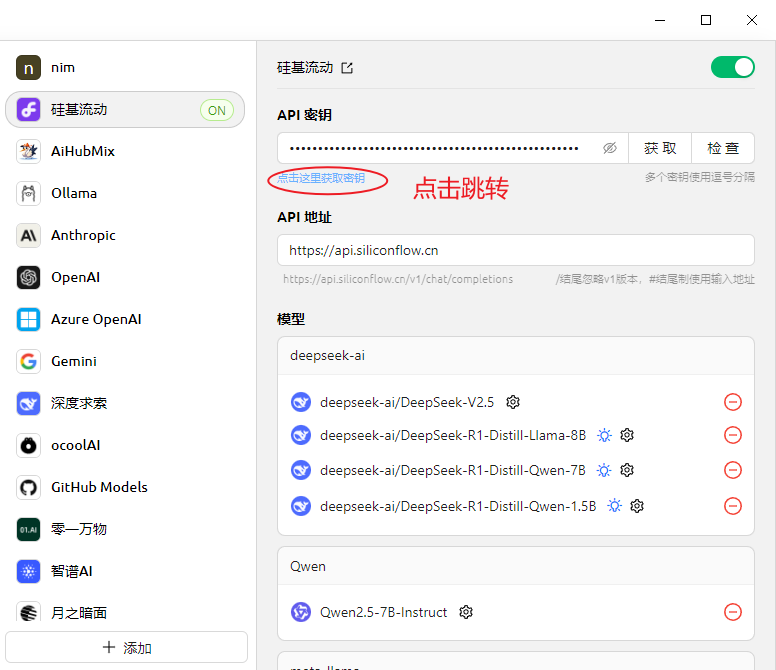Click the deepseek-ai model group header

click(516, 356)
